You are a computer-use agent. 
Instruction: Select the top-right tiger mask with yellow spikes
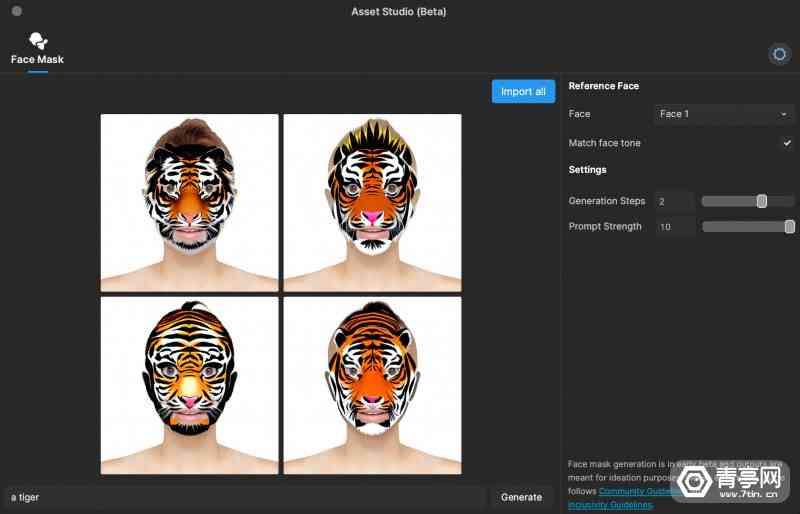372,203
